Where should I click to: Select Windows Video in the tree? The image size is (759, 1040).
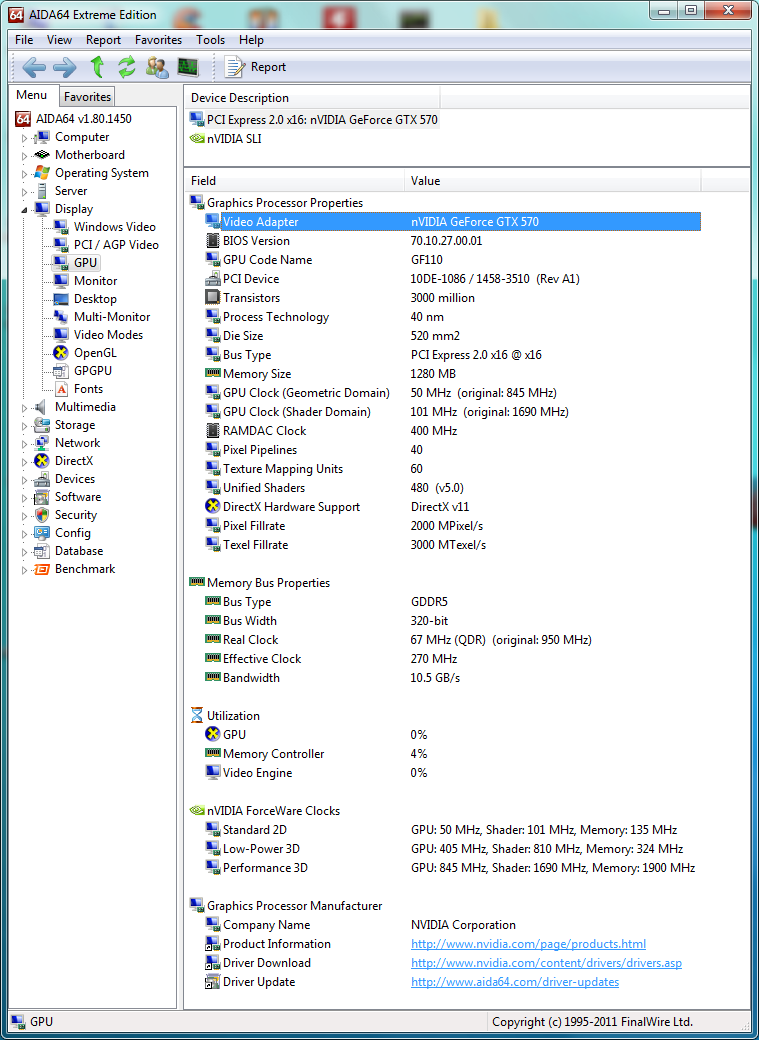tap(115, 227)
